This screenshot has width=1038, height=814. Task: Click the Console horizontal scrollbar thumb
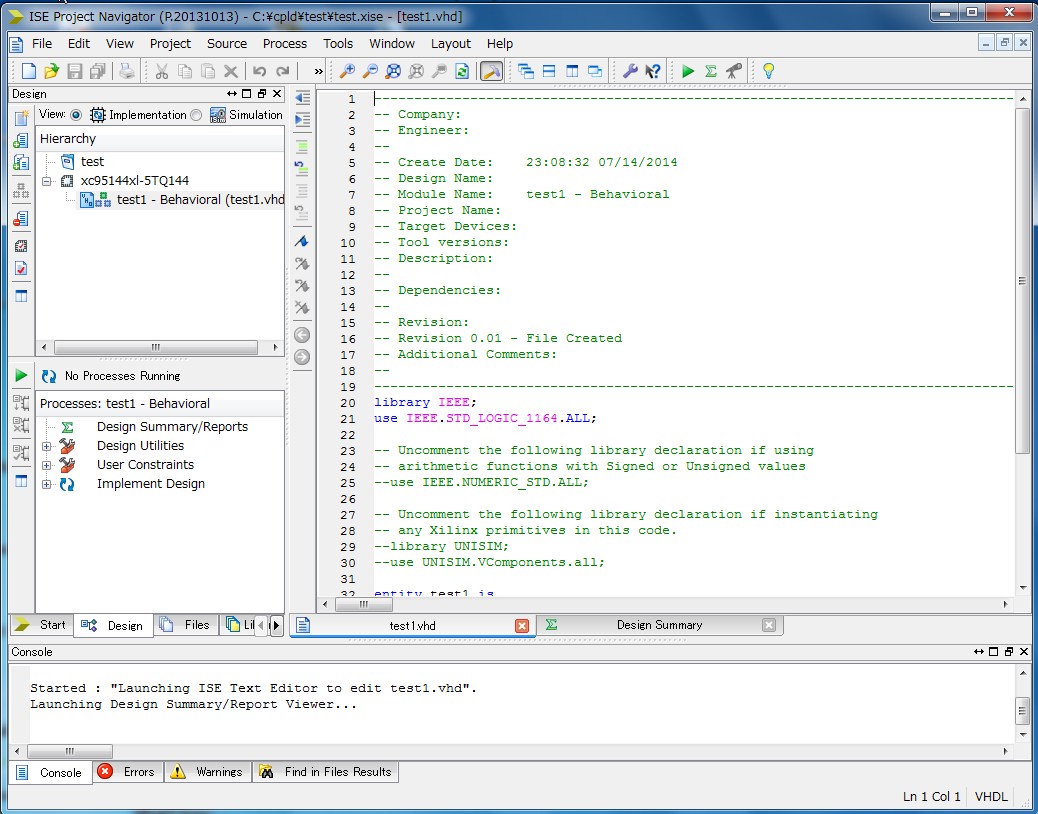[70, 751]
